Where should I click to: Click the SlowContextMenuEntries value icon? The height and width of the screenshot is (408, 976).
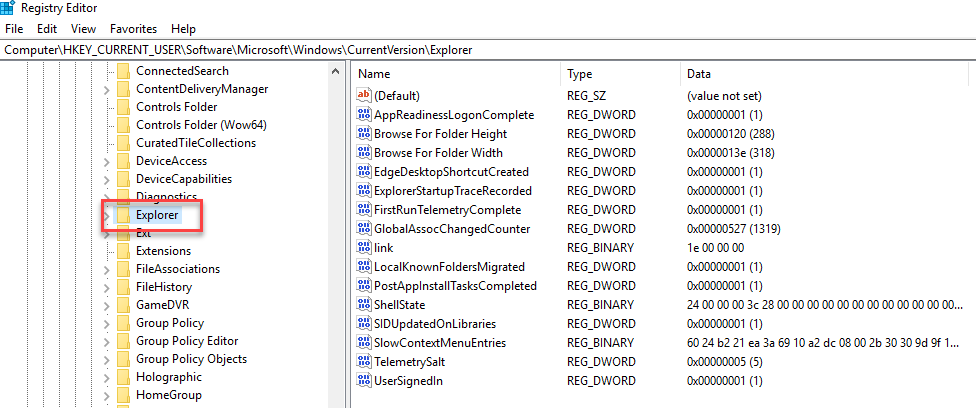[x=364, y=343]
